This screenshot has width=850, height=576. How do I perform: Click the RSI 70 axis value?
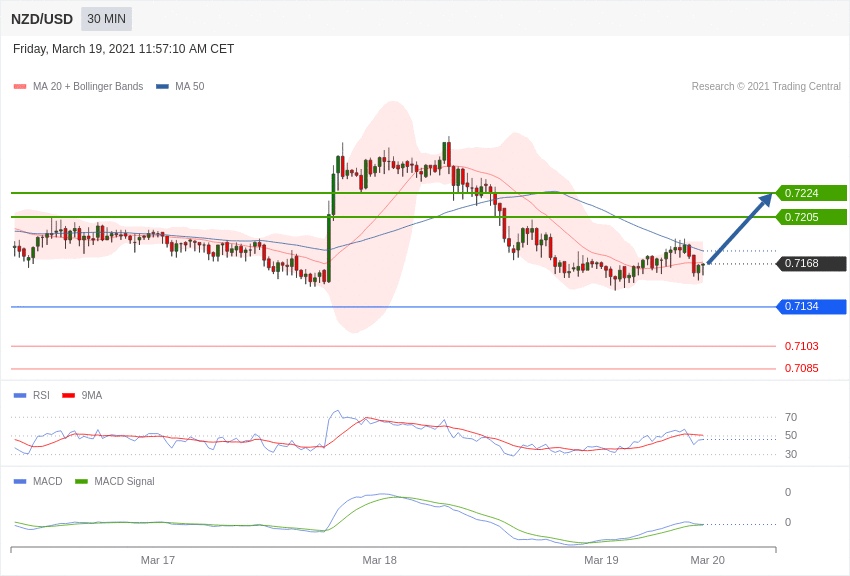(x=791, y=417)
